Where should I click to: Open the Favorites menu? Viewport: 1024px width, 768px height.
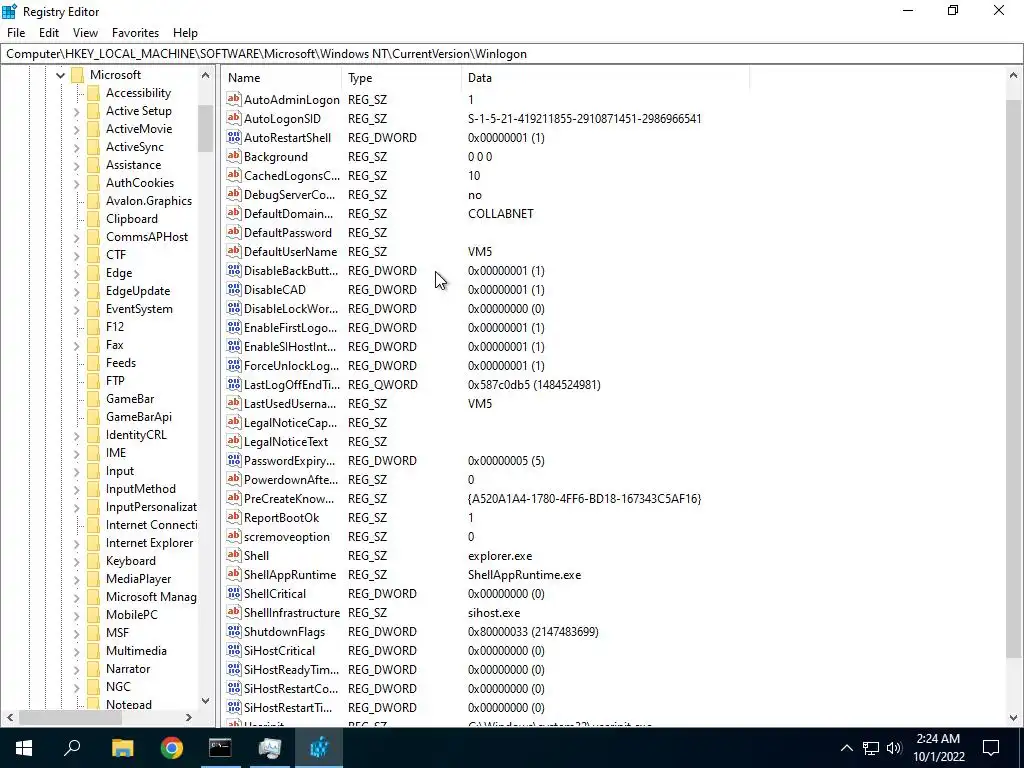click(135, 33)
